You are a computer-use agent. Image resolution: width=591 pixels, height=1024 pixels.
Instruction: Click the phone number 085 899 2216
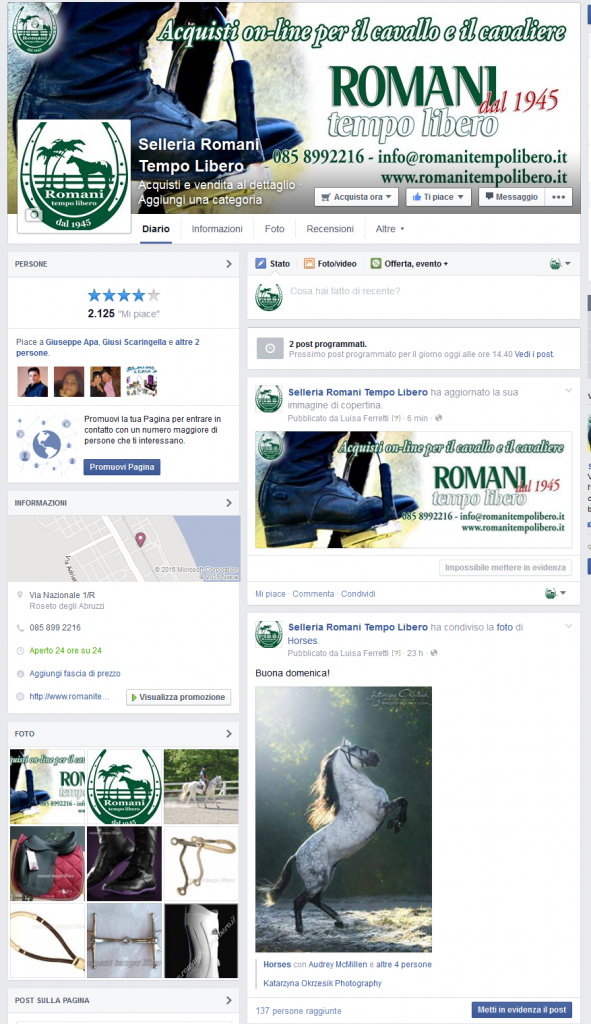[55, 628]
